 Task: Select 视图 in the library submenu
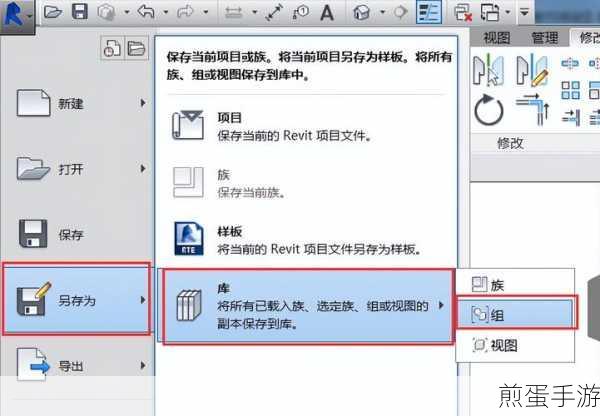coord(515,345)
